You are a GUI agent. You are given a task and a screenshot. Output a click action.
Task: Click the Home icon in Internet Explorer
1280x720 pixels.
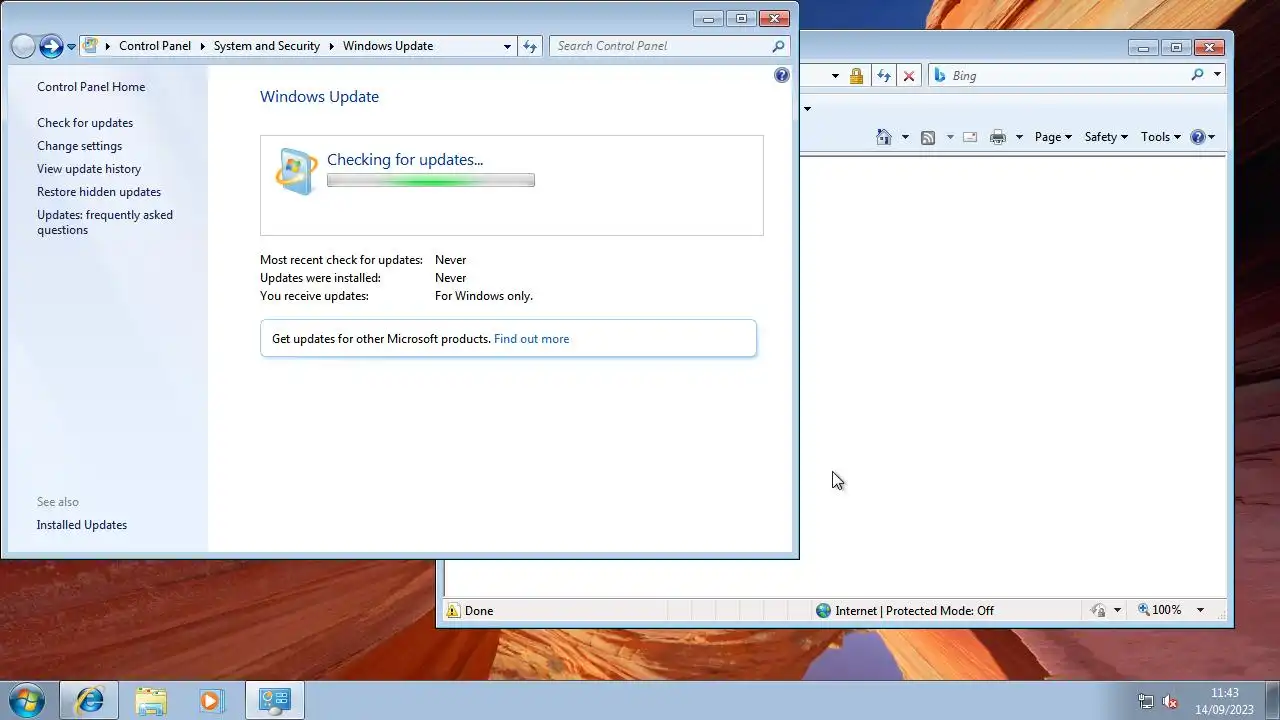pos(884,137)
